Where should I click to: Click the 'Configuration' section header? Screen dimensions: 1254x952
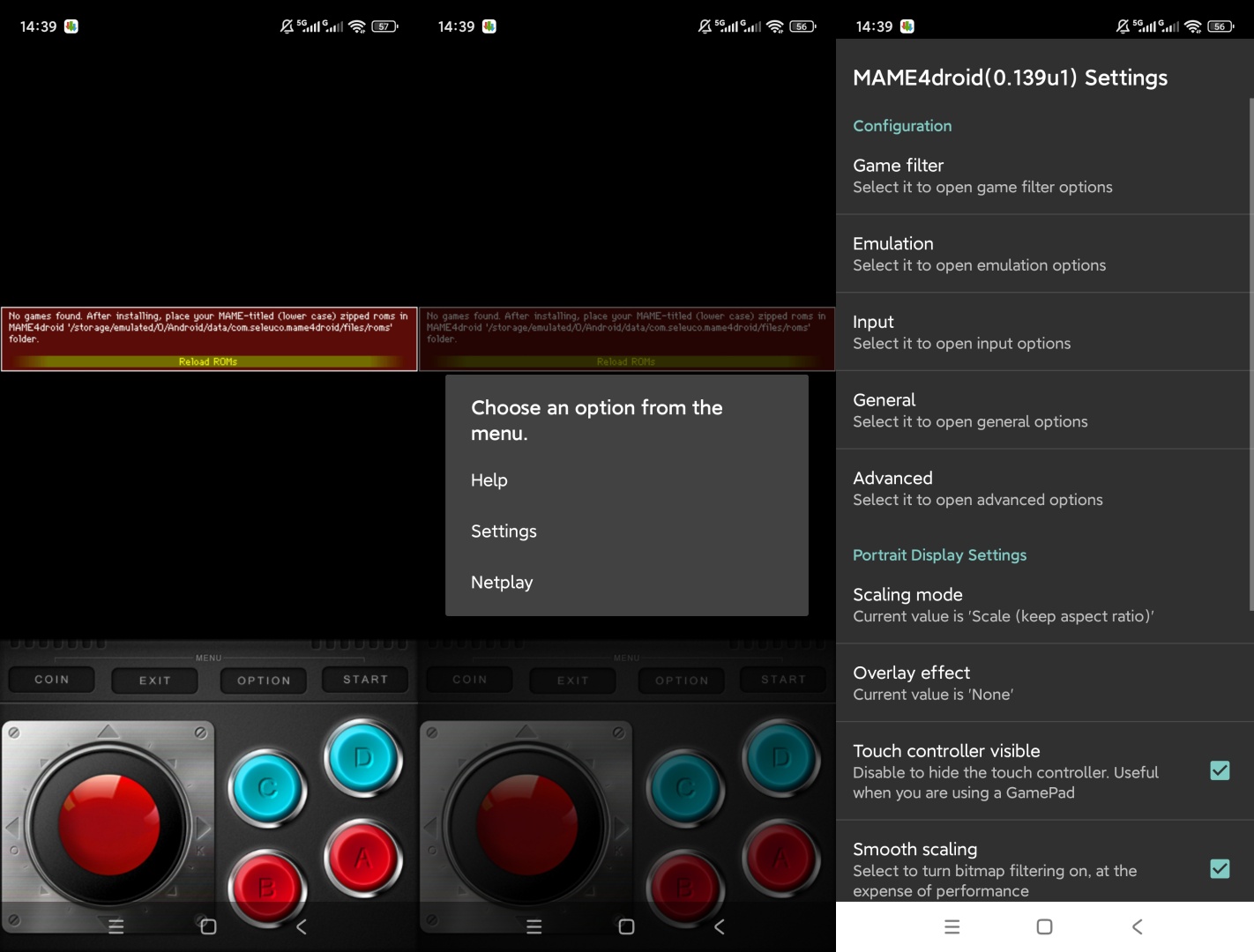point(902,126)
